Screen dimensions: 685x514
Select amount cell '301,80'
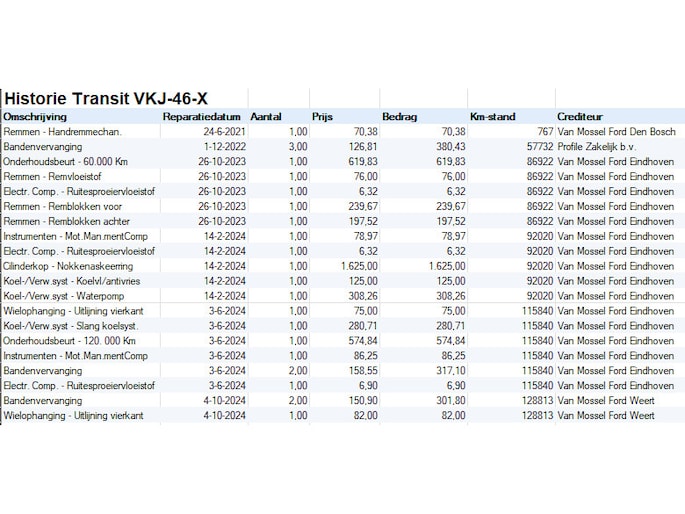(x=451, y=400)
